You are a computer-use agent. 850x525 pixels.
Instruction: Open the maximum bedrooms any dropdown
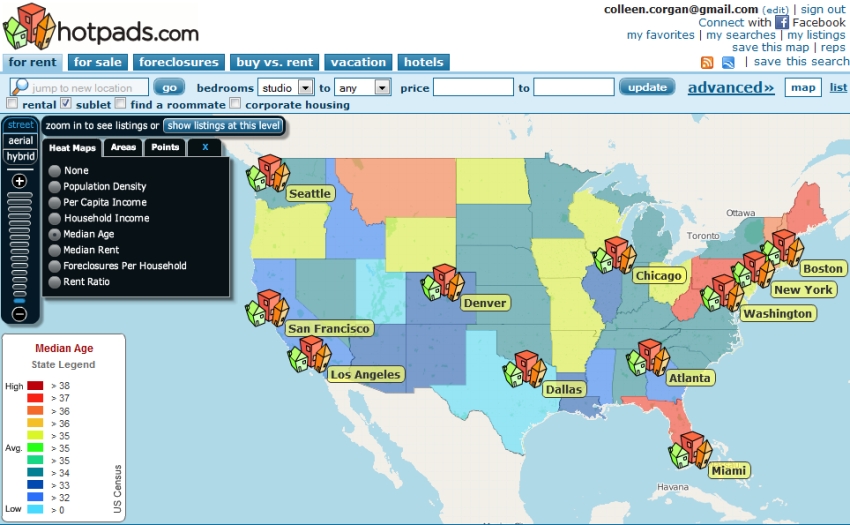point(363,87)
